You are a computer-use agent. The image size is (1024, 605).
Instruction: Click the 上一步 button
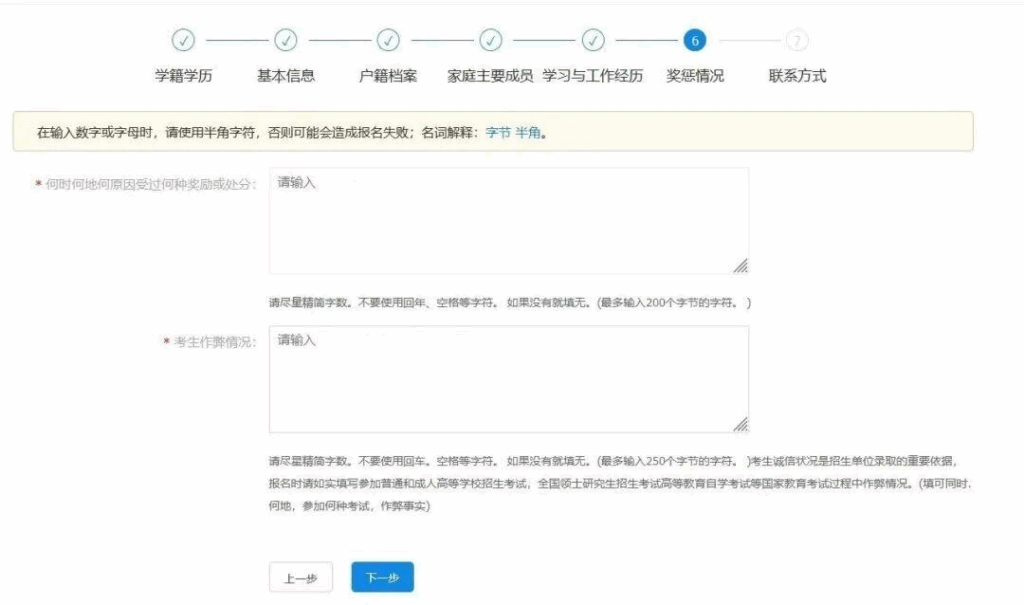[x=301, y=578]
